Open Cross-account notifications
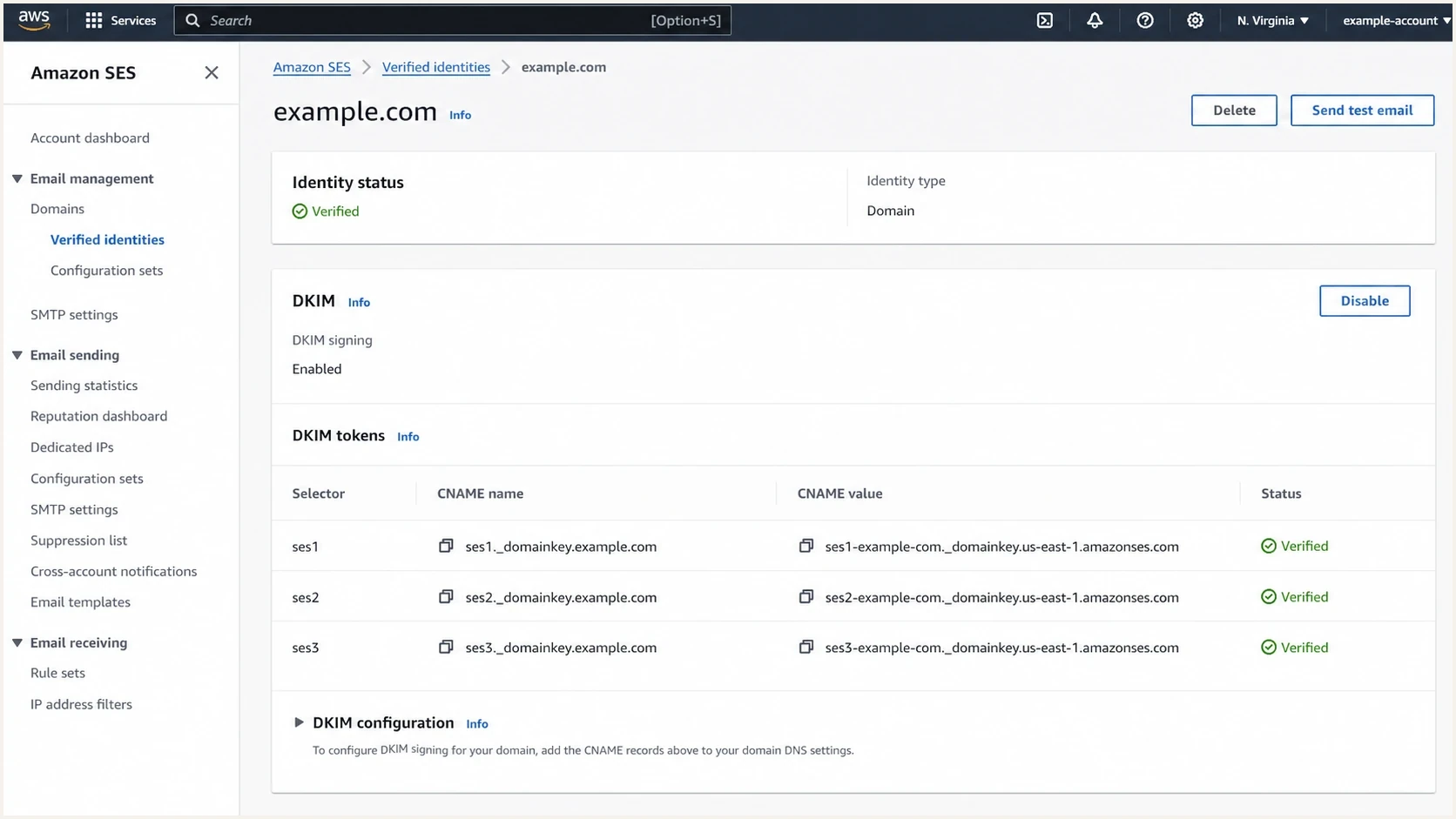 click(x=113, y=571)
